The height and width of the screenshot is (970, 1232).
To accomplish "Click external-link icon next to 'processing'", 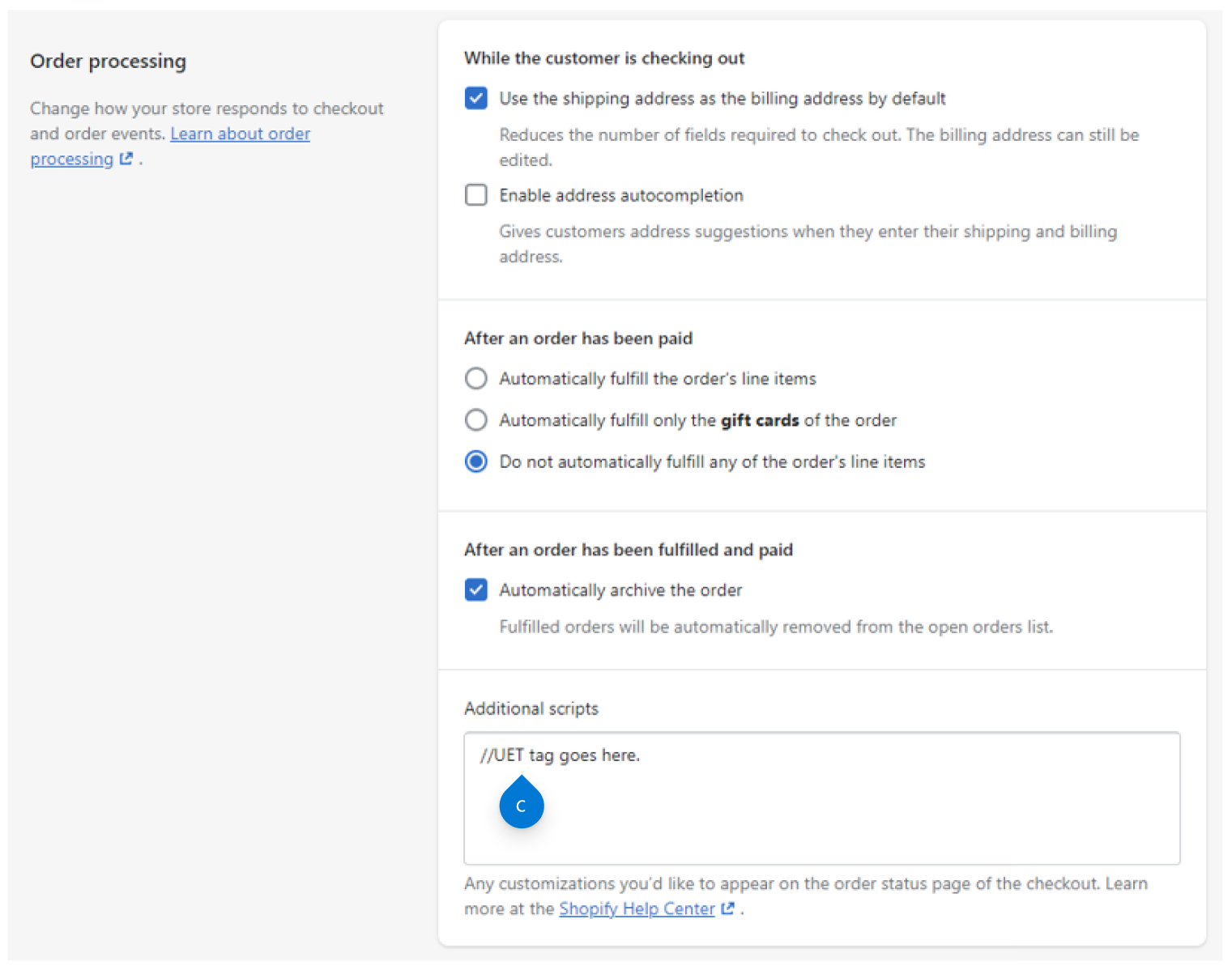I will [x=126, y=159].
